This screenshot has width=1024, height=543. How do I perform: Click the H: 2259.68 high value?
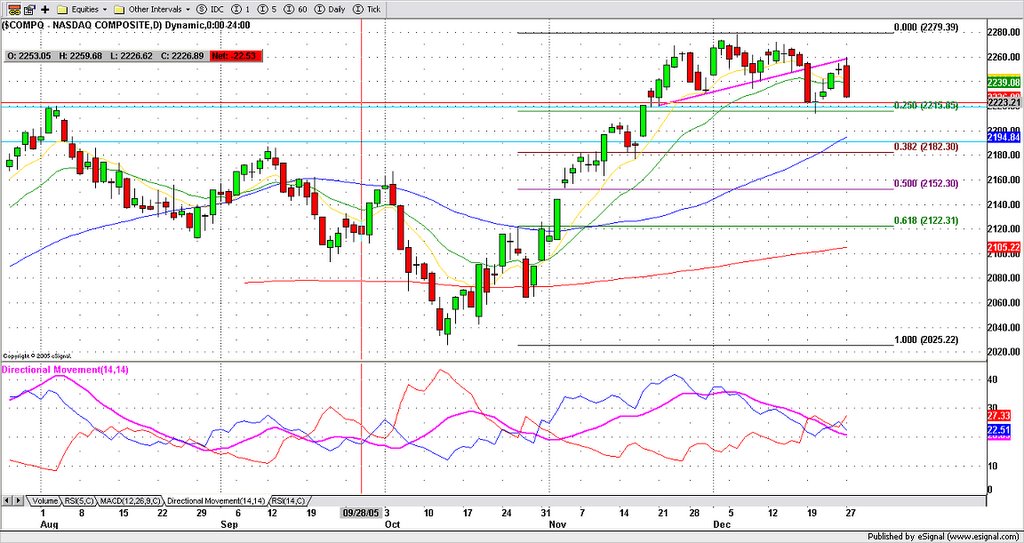coord(80,56)
